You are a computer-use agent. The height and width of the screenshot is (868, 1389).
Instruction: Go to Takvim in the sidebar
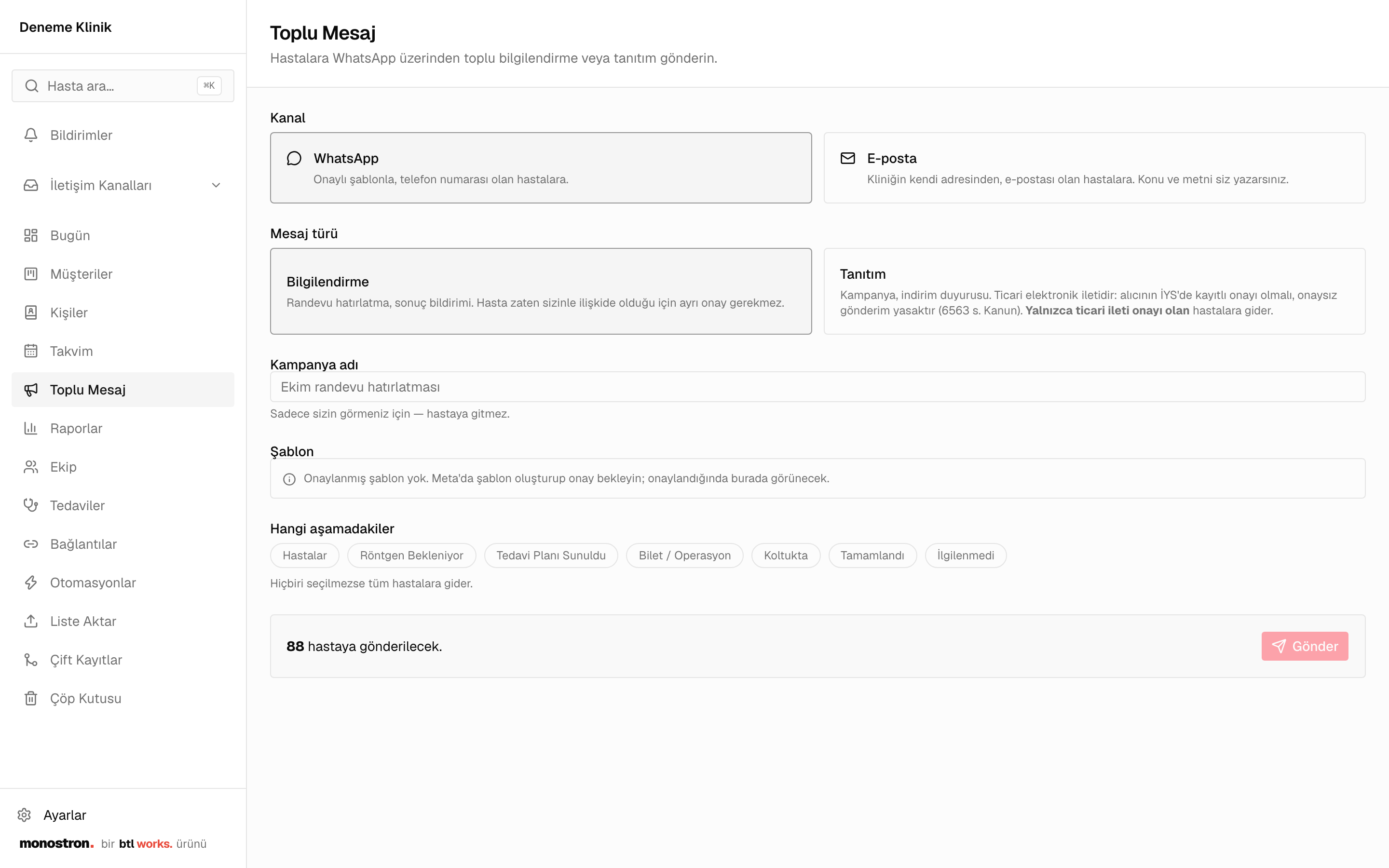[123, 351]
